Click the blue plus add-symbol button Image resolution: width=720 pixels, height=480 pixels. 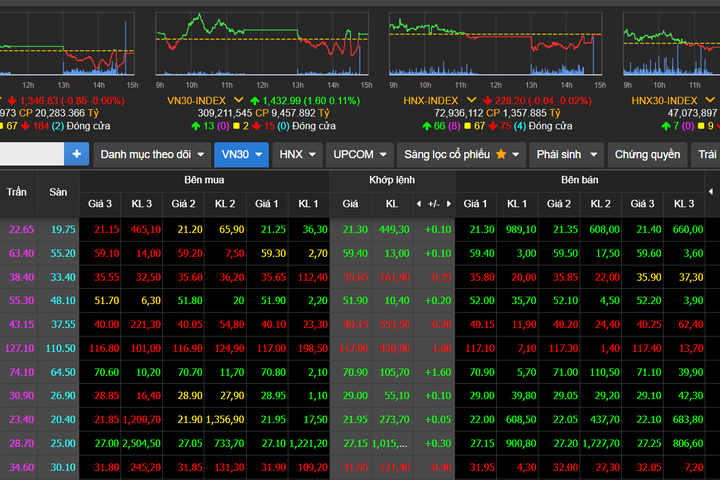pos(76,154)
